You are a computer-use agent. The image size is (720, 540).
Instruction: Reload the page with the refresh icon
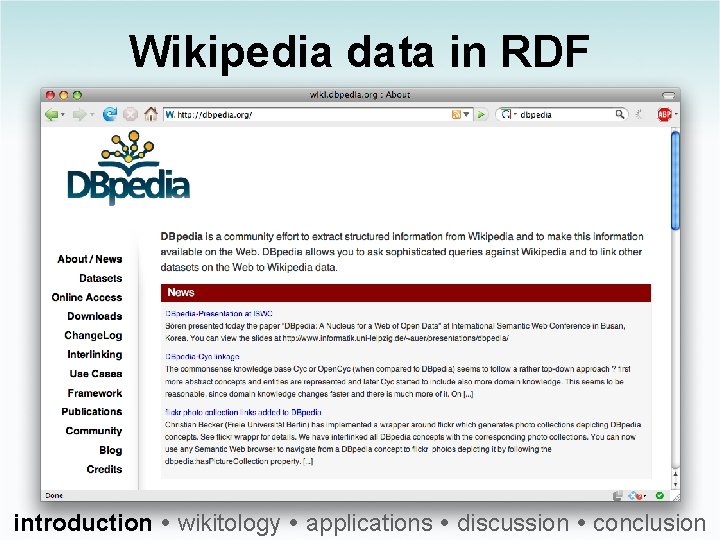110,114
